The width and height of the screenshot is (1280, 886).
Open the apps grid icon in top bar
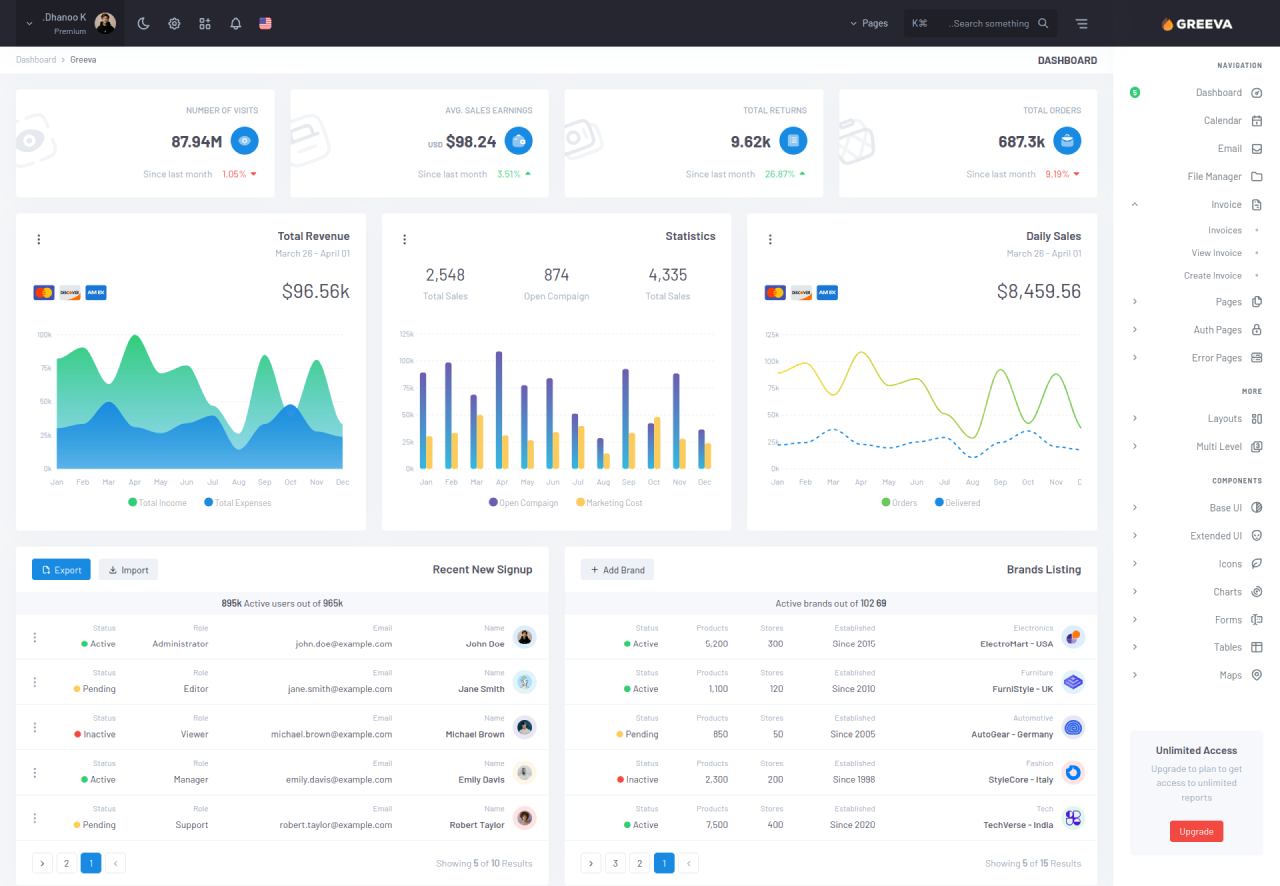click(205, 23)
